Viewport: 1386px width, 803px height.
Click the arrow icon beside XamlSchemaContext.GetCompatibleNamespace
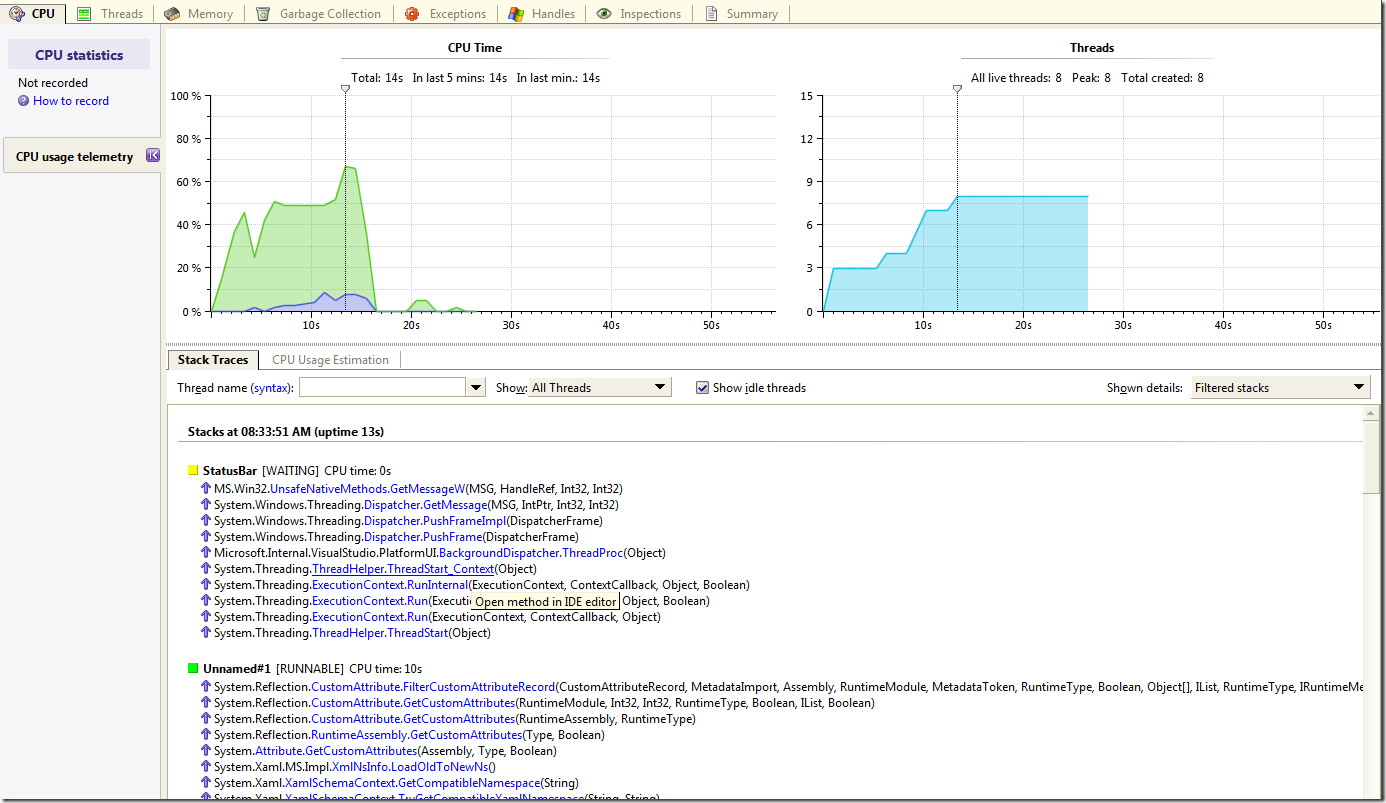[x=206, y=783]
